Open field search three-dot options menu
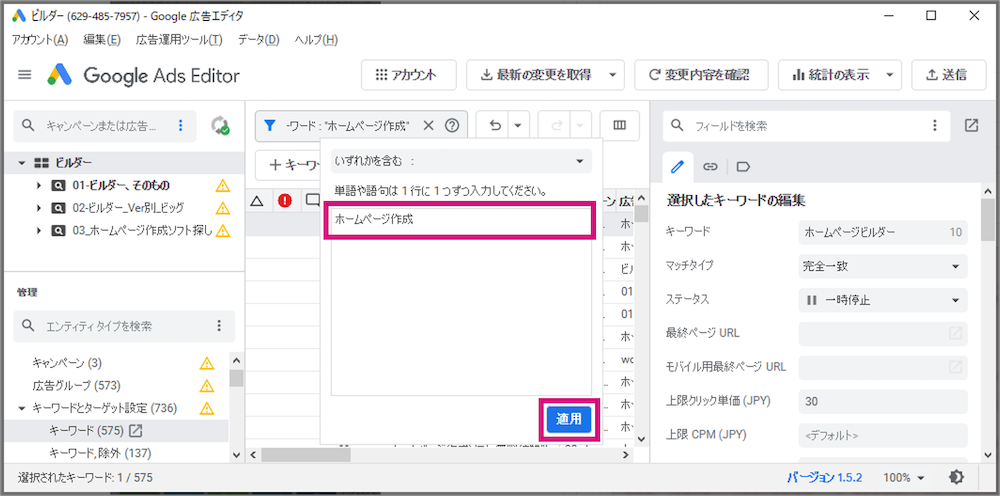The image size is (1000, 496). (x=935, y=126)
